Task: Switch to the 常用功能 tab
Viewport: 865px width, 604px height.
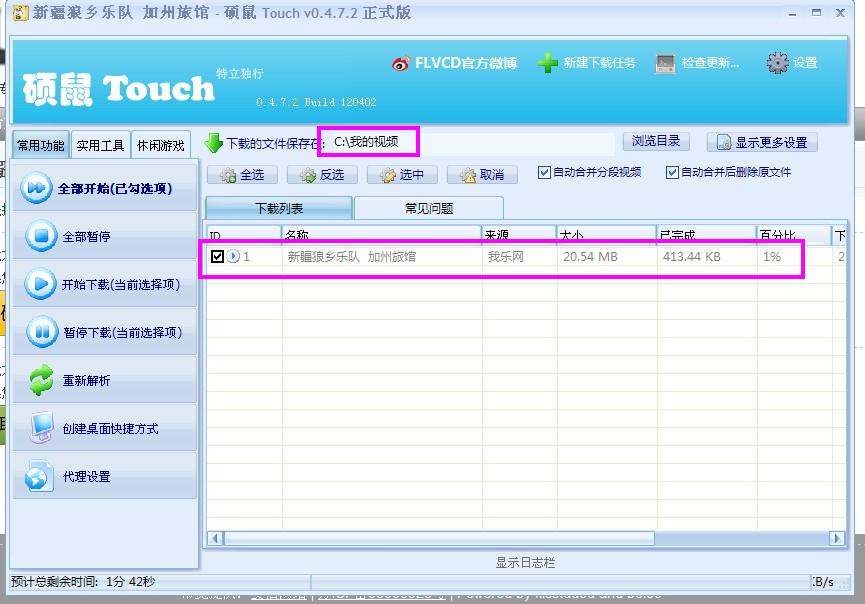Action: click(x=41, y=145)
